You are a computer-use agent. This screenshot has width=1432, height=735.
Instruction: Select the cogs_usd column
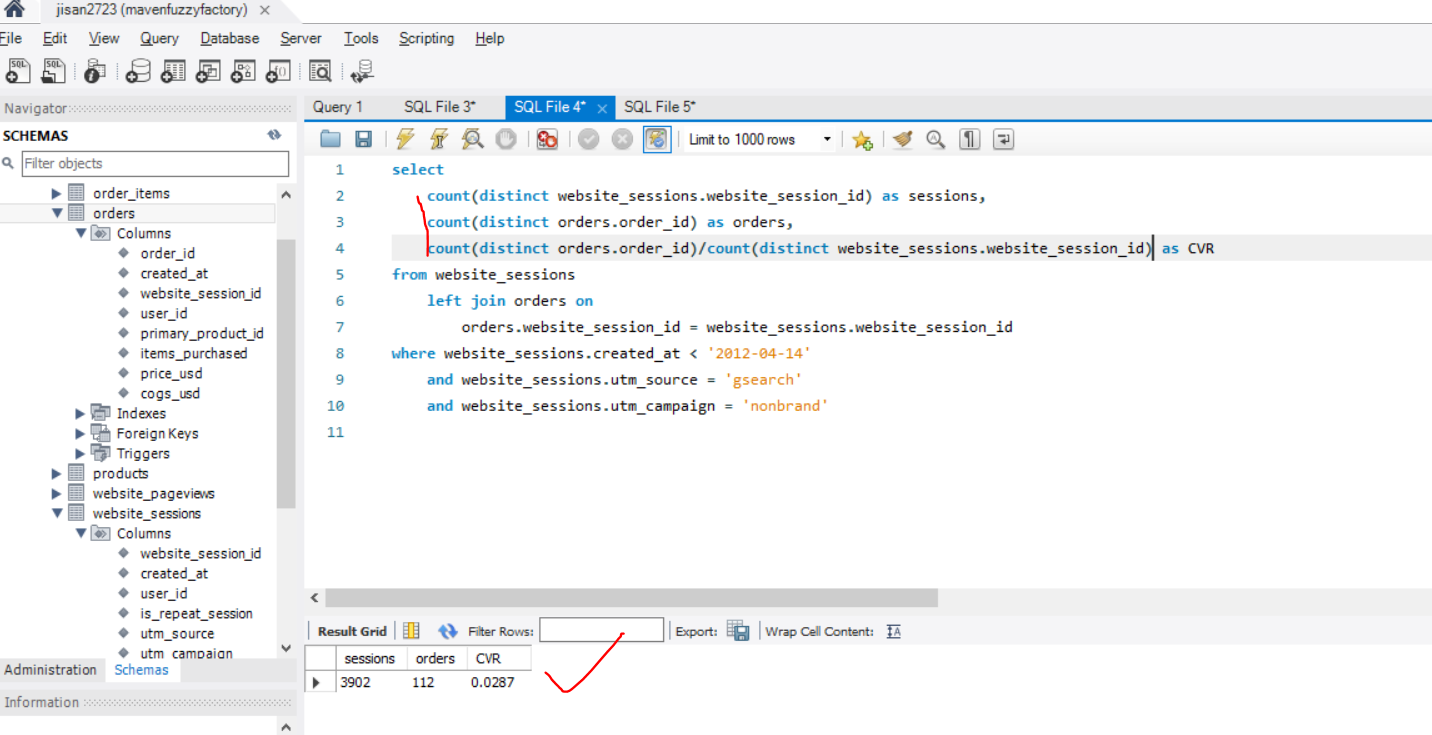[170, 393]
